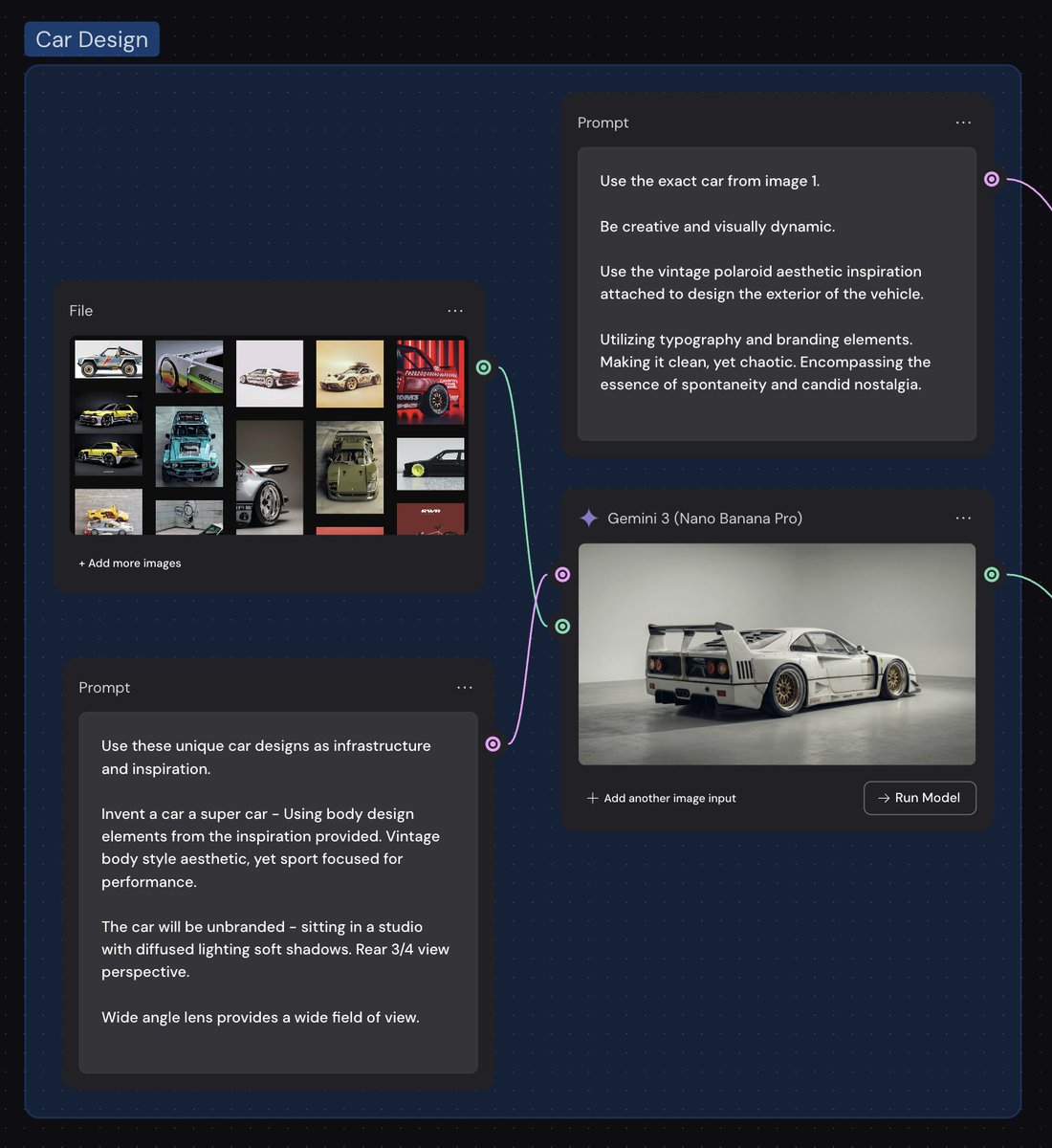Select the black sedan with yellow wheel thumbnail
The height and width of the screenshot is (1148, 1052).
point(430,464)
